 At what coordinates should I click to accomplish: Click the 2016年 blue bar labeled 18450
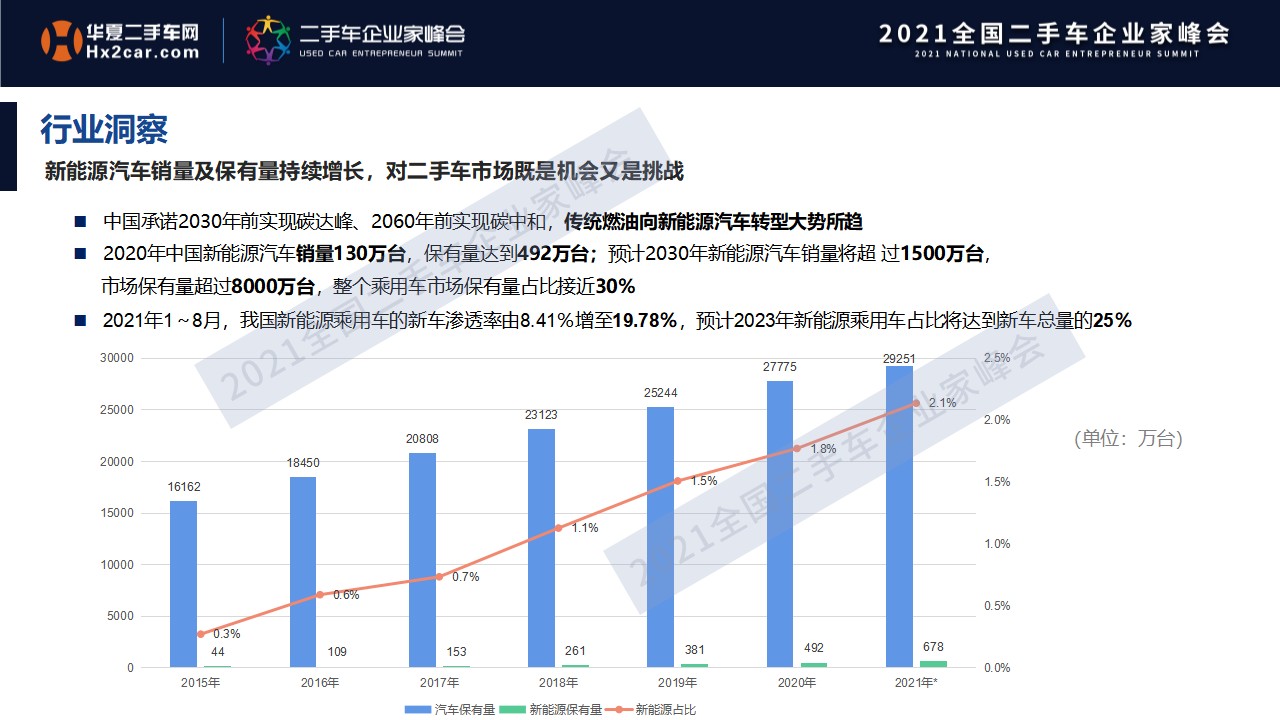(x=303, y=572)
